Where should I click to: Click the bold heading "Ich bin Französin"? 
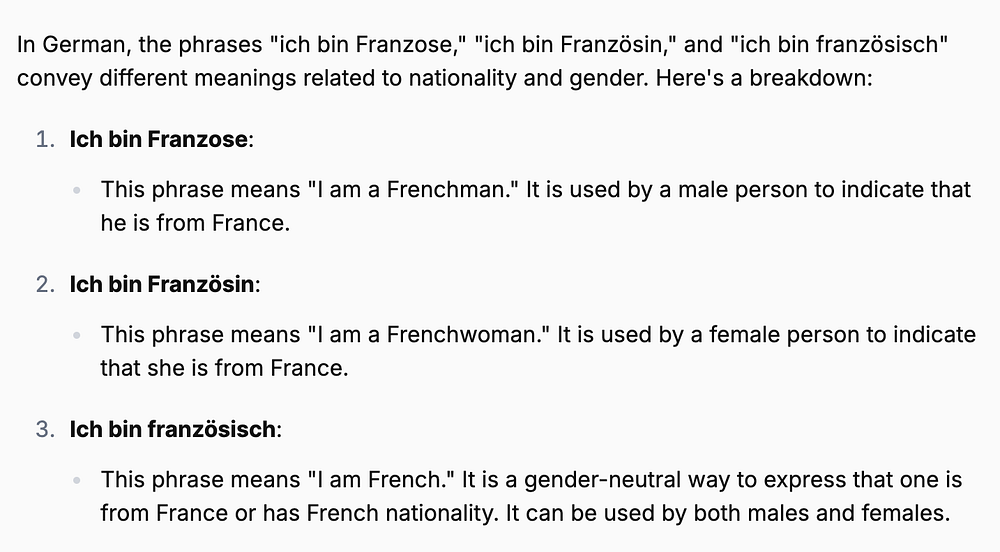click(x=161, y=284)
